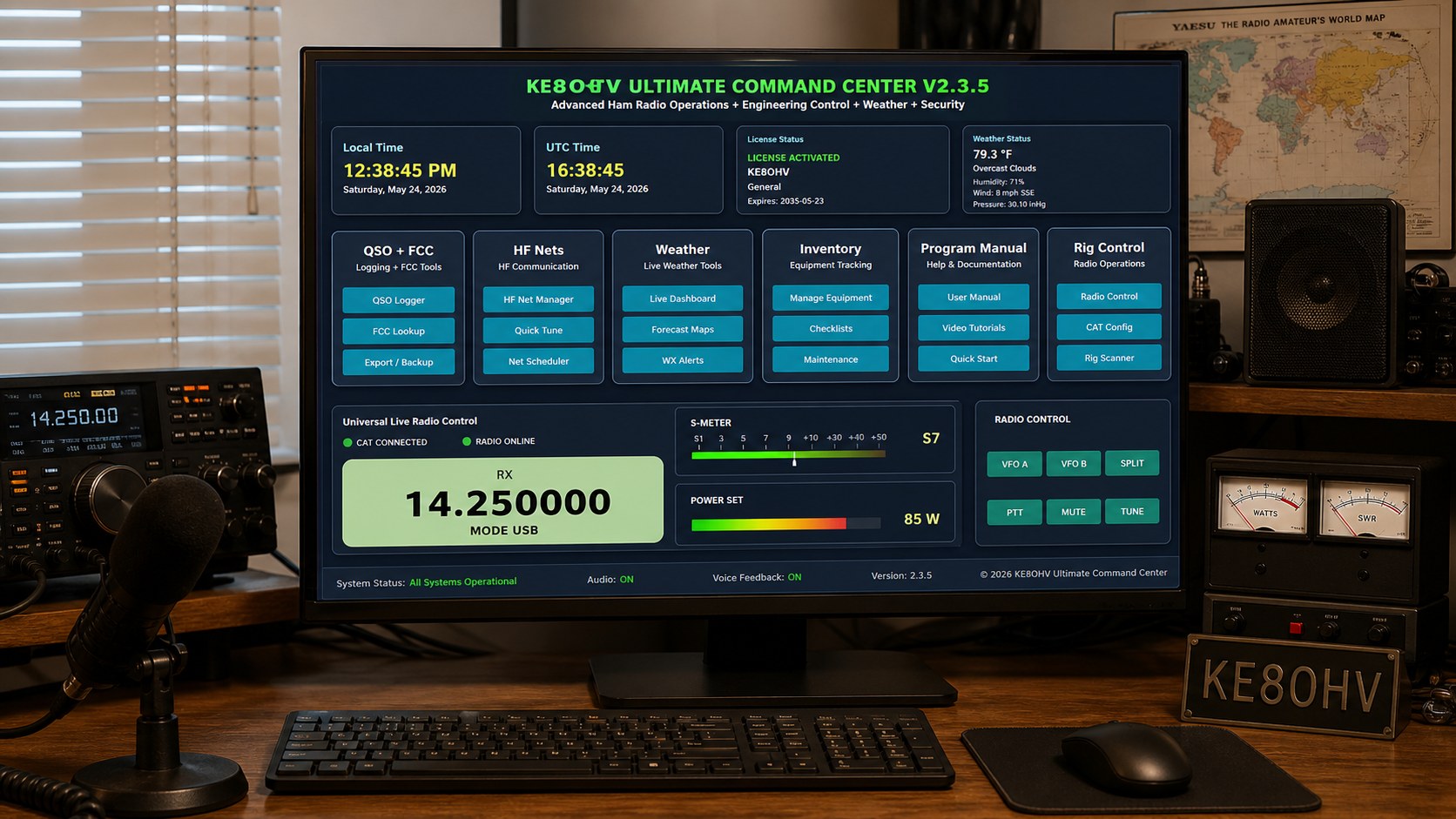Viewport: 1456px width, 819px height.
Task: Open the QSO Logger
Action: tap(398, 300)
